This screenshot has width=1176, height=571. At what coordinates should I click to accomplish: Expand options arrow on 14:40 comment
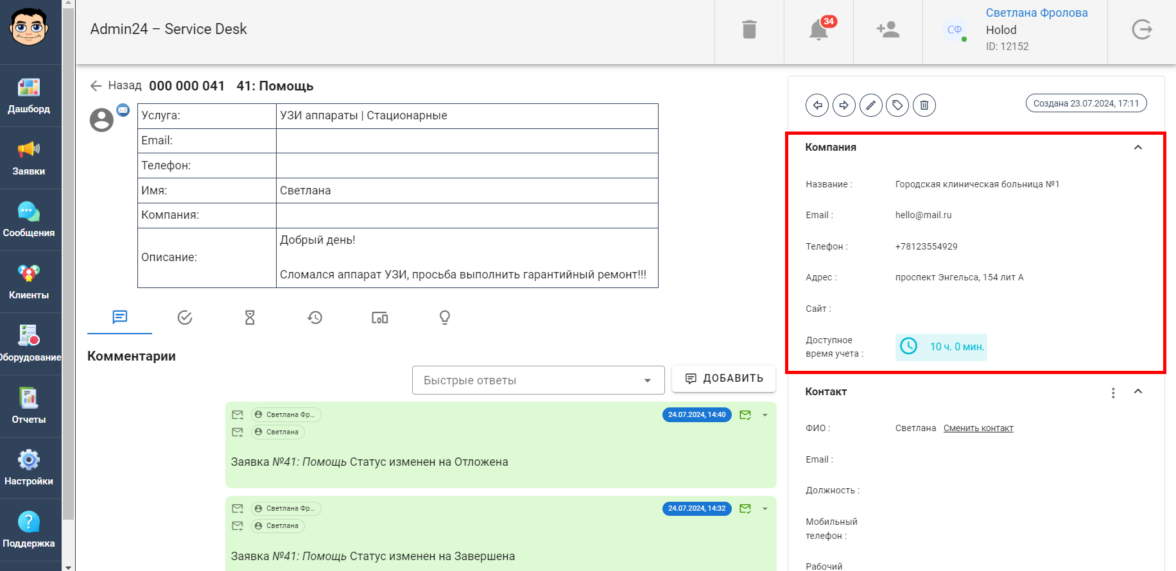tap(764, 415)
